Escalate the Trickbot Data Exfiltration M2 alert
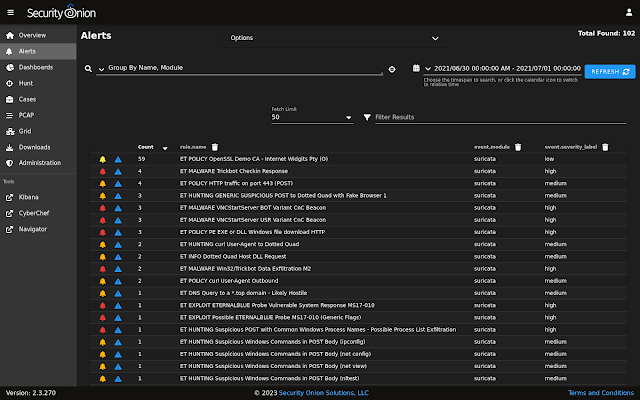This screenshot has height=400, width=640. (x=118, y=269)
